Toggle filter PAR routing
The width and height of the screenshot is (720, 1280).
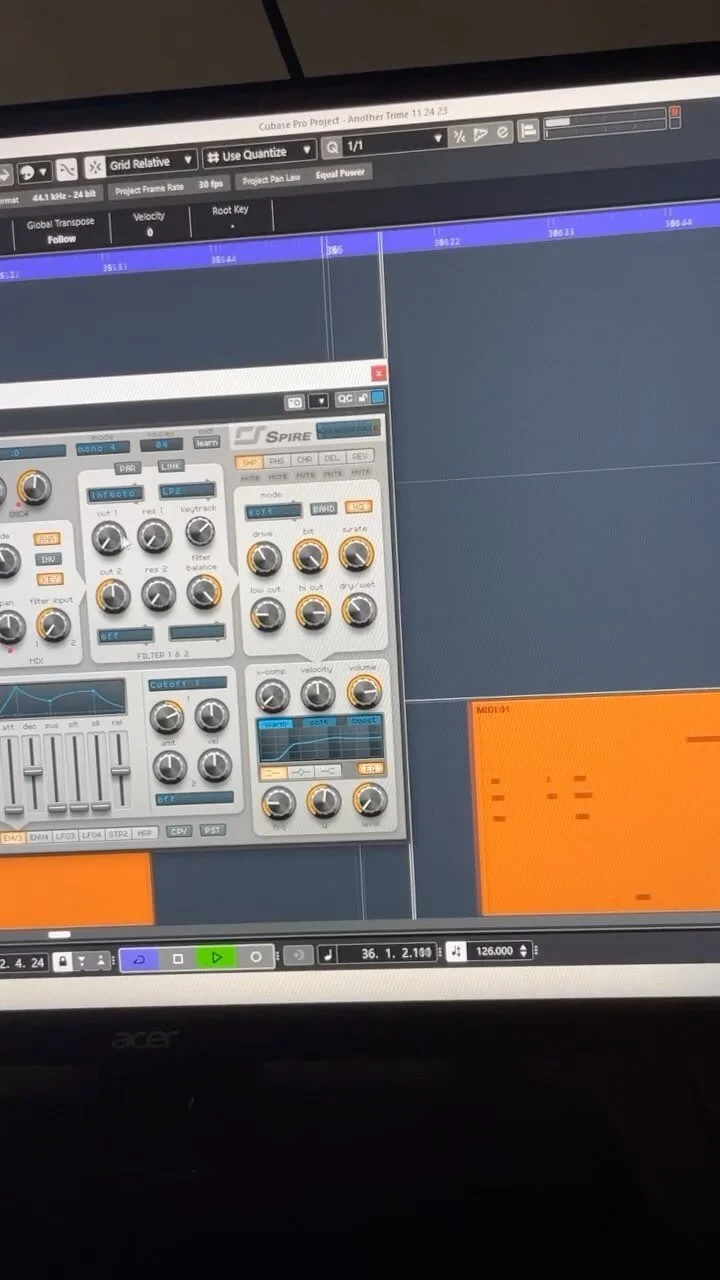127,468
